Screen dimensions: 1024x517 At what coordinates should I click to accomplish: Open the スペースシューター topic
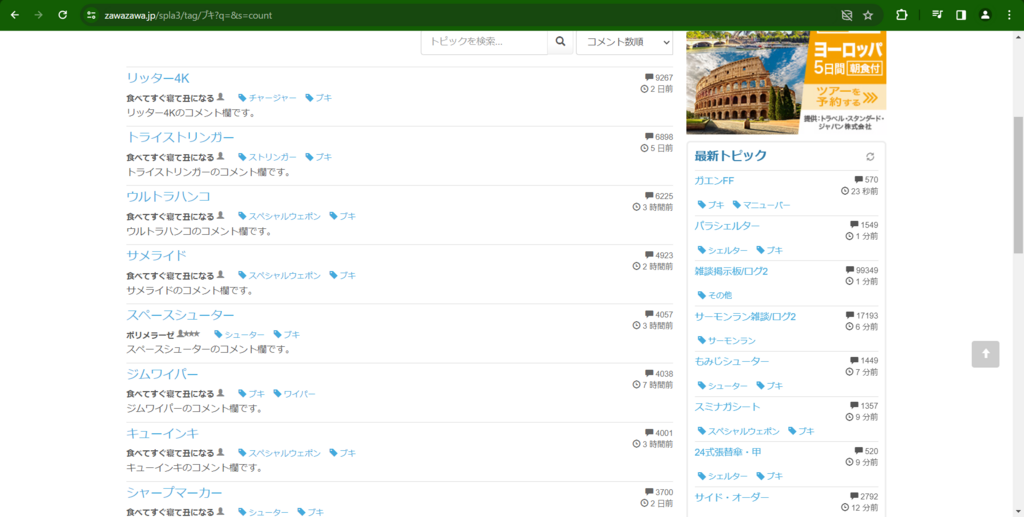pos(180,315)
